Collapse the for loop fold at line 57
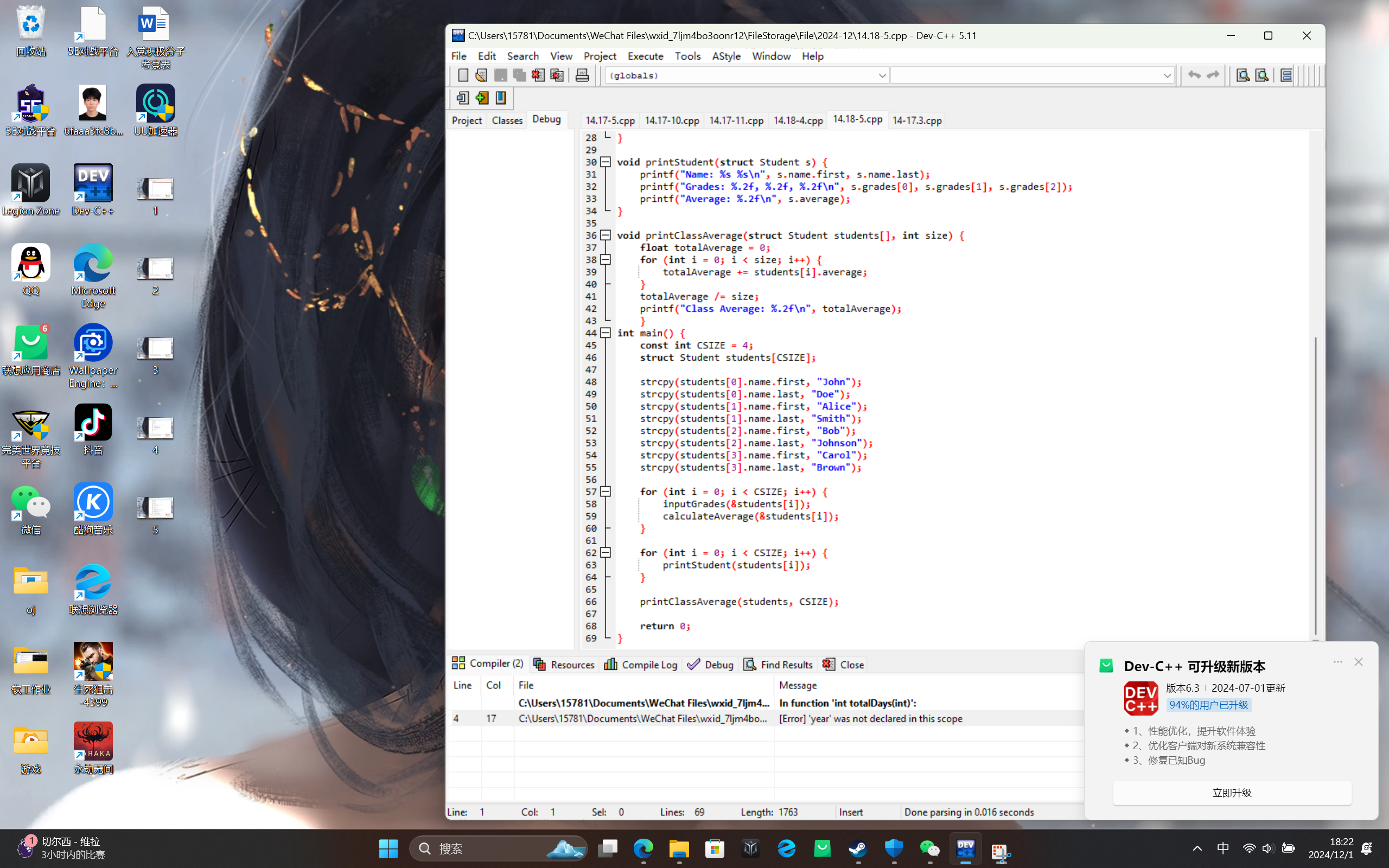 (606, 492)
